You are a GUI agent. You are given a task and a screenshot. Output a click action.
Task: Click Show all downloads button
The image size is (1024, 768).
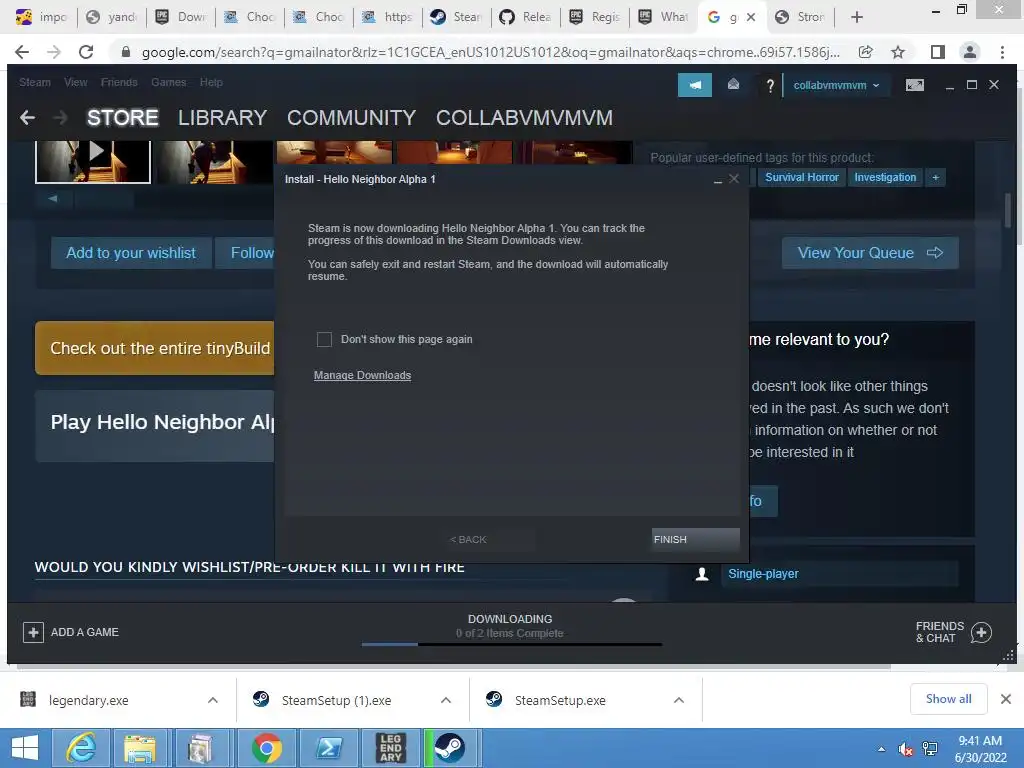pyautogui.click(x=948, y=699)
